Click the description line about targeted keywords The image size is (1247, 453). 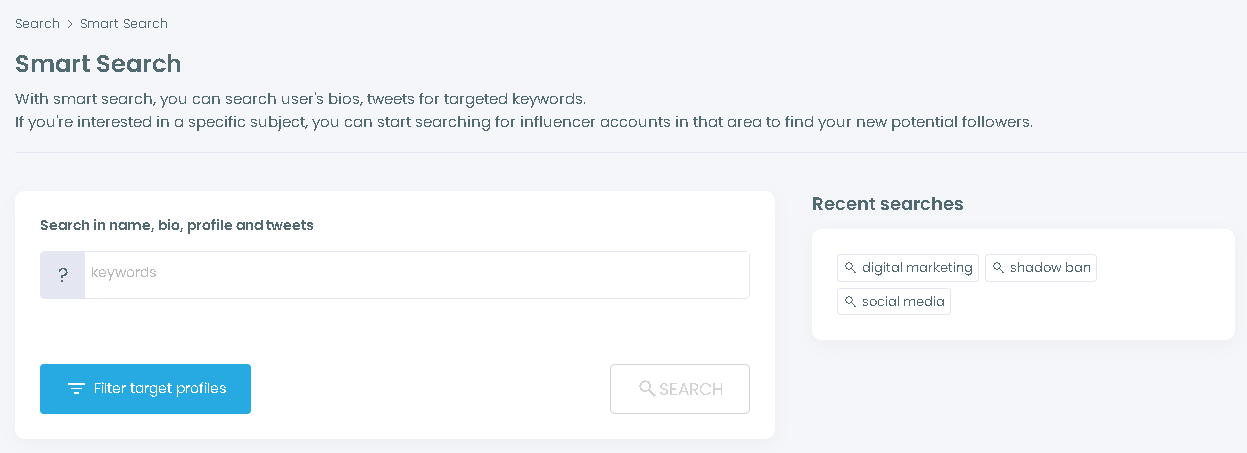pyautogui.click(x=300, y=100)
